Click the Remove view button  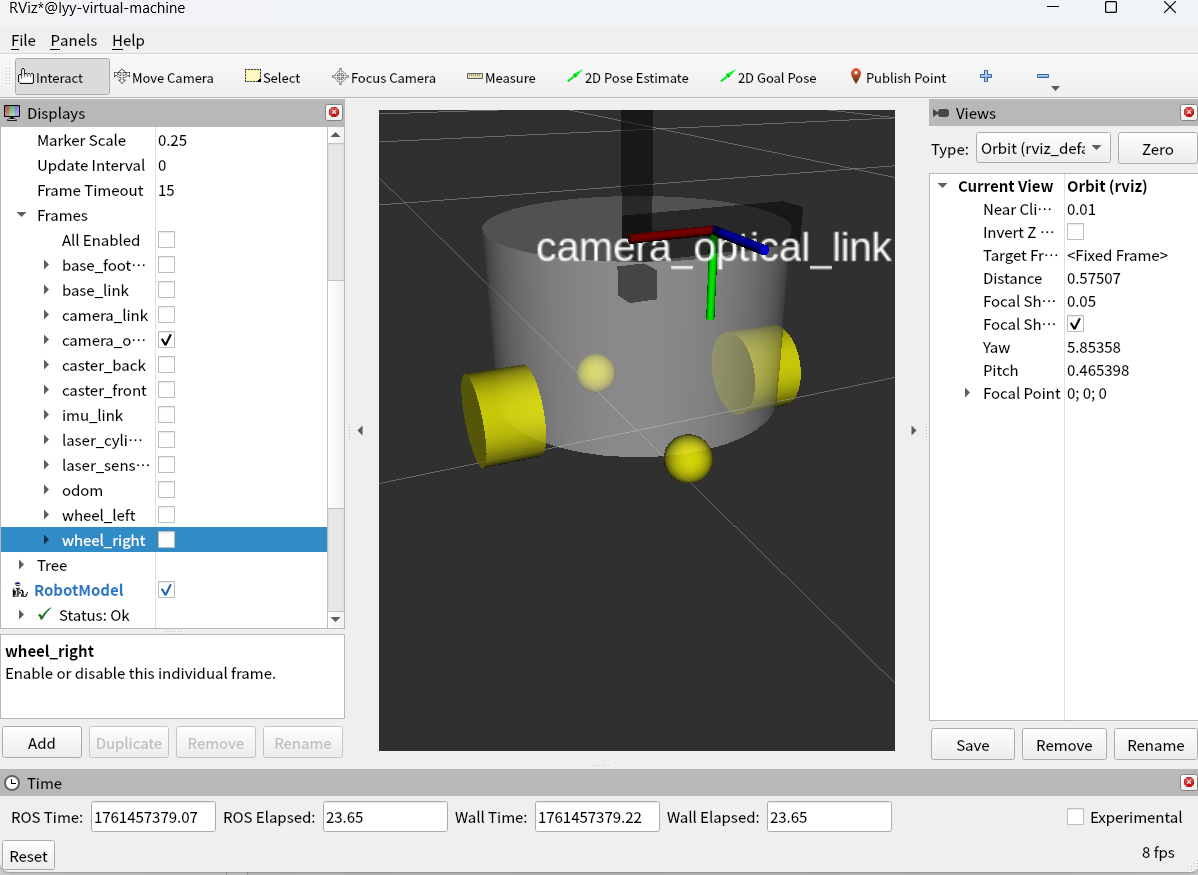click(x=1064, y=744)
